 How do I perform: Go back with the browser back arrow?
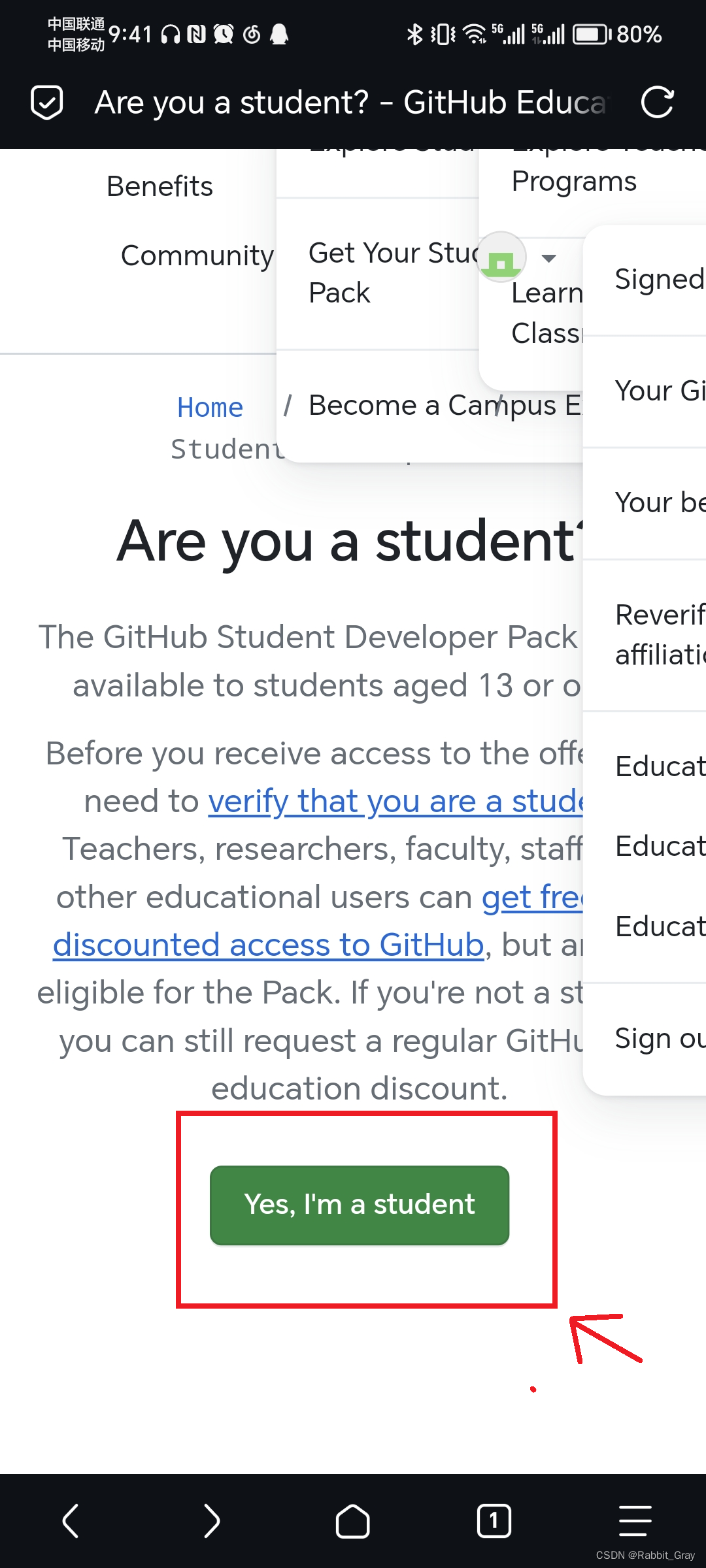point(71,1521)
